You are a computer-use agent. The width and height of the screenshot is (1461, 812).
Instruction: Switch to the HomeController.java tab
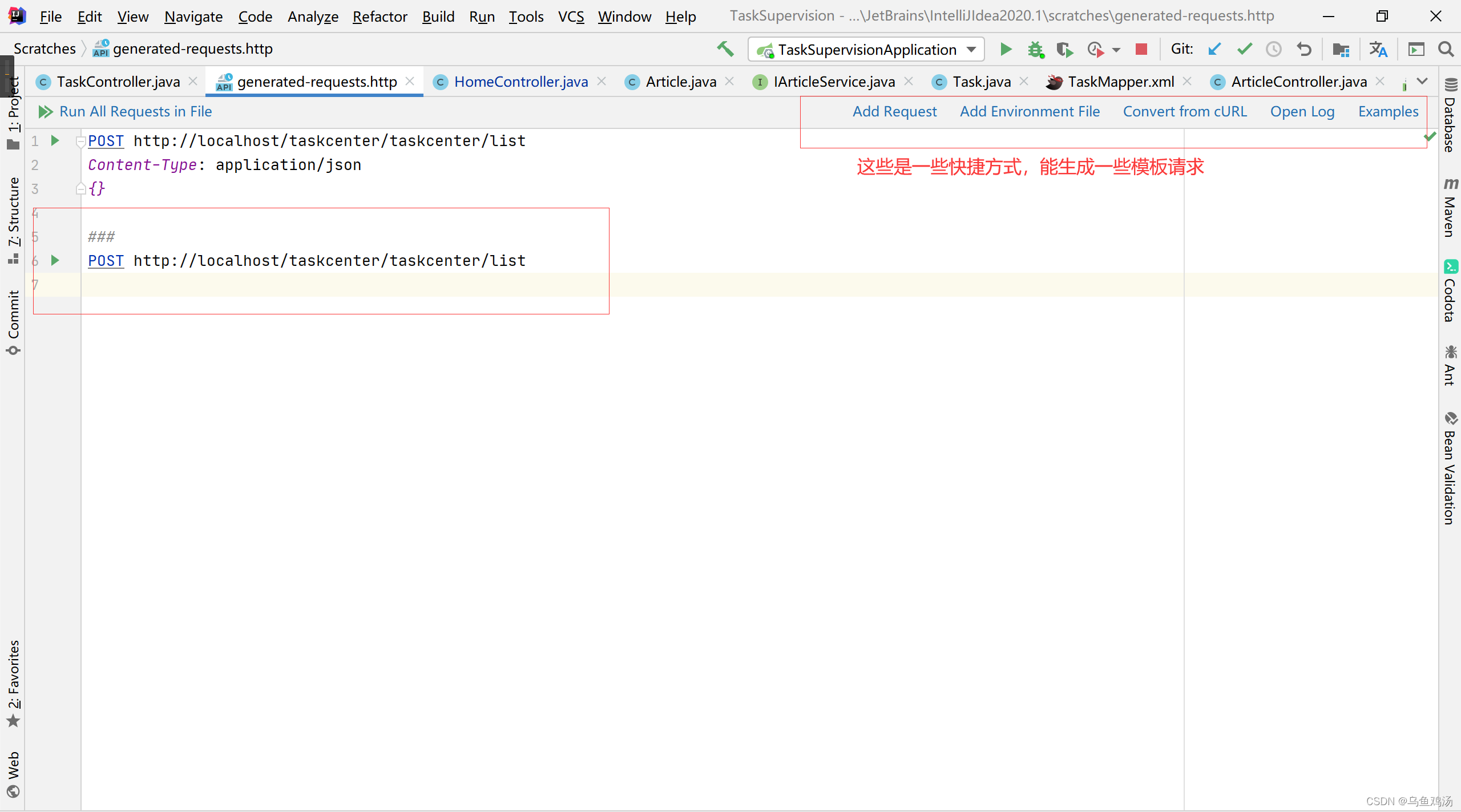pyautogui.click(x=520, y=82)
